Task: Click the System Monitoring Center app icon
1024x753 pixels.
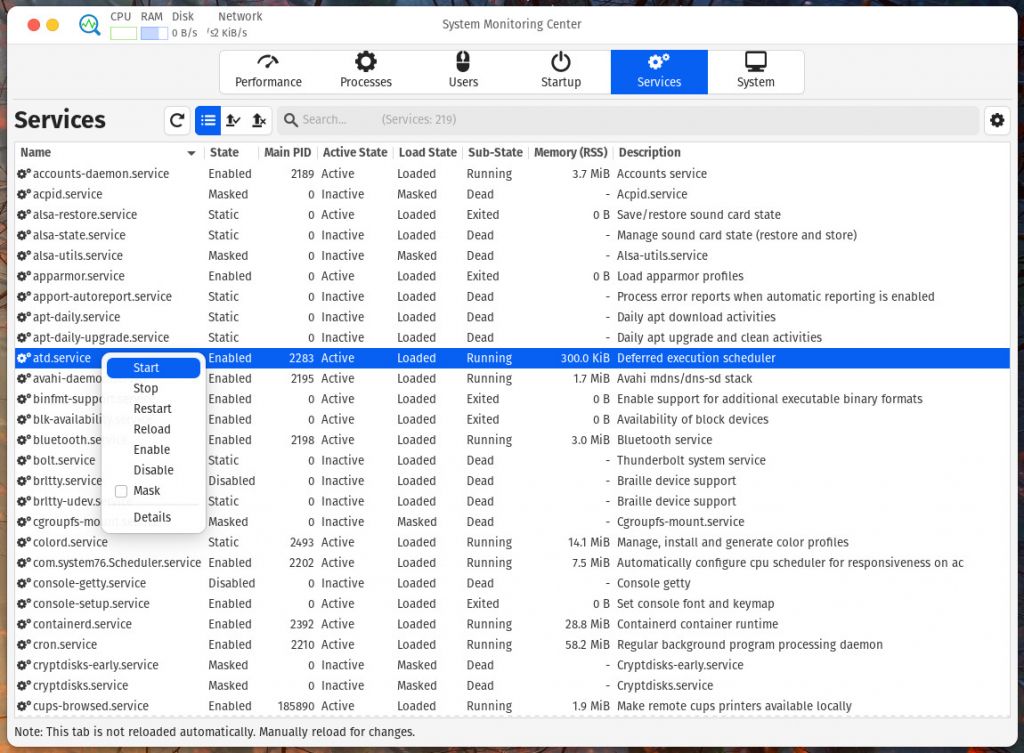Action: [x=88, y=24]
